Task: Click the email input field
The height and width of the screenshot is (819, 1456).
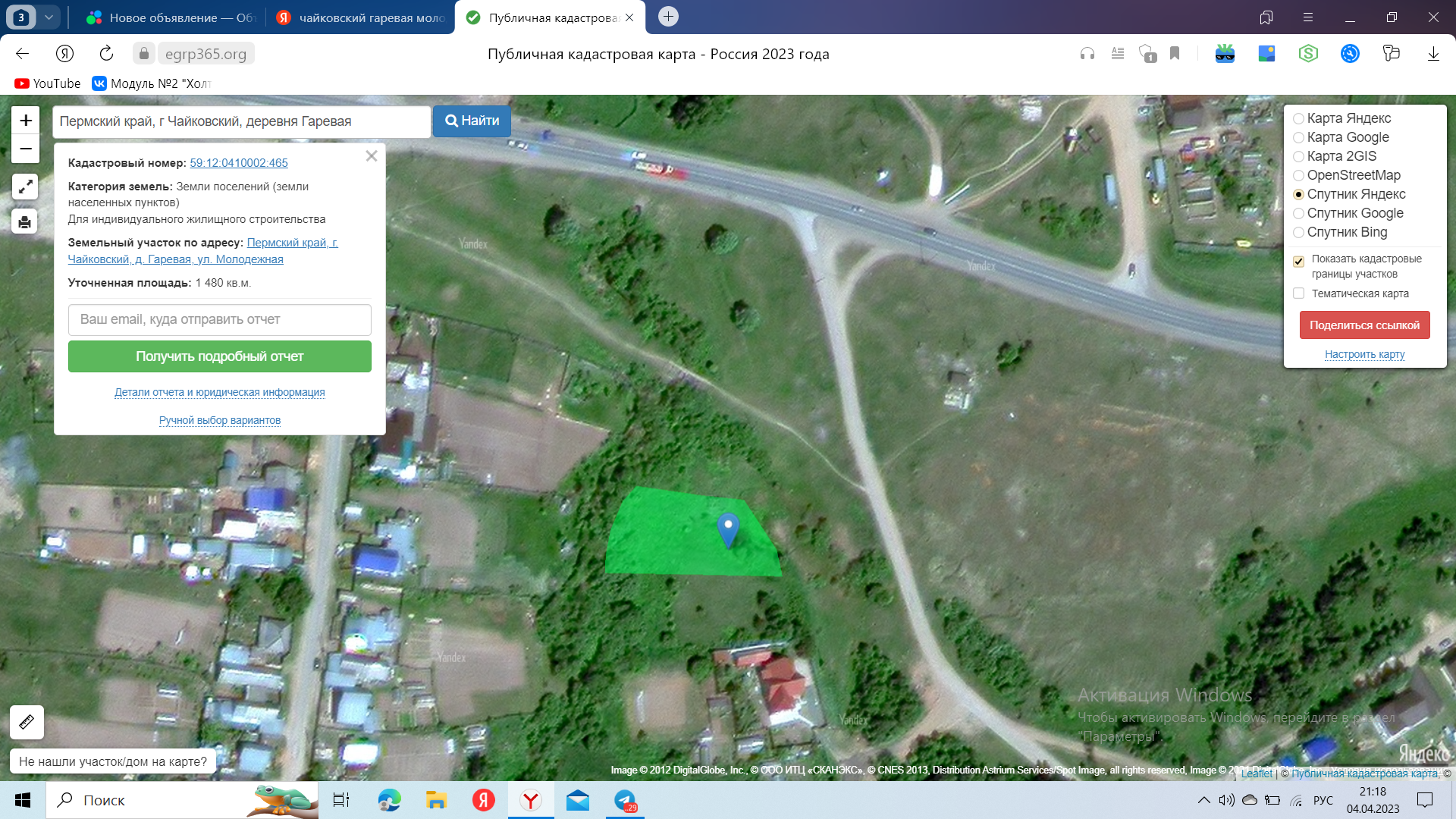Action: tap(219, 319)
